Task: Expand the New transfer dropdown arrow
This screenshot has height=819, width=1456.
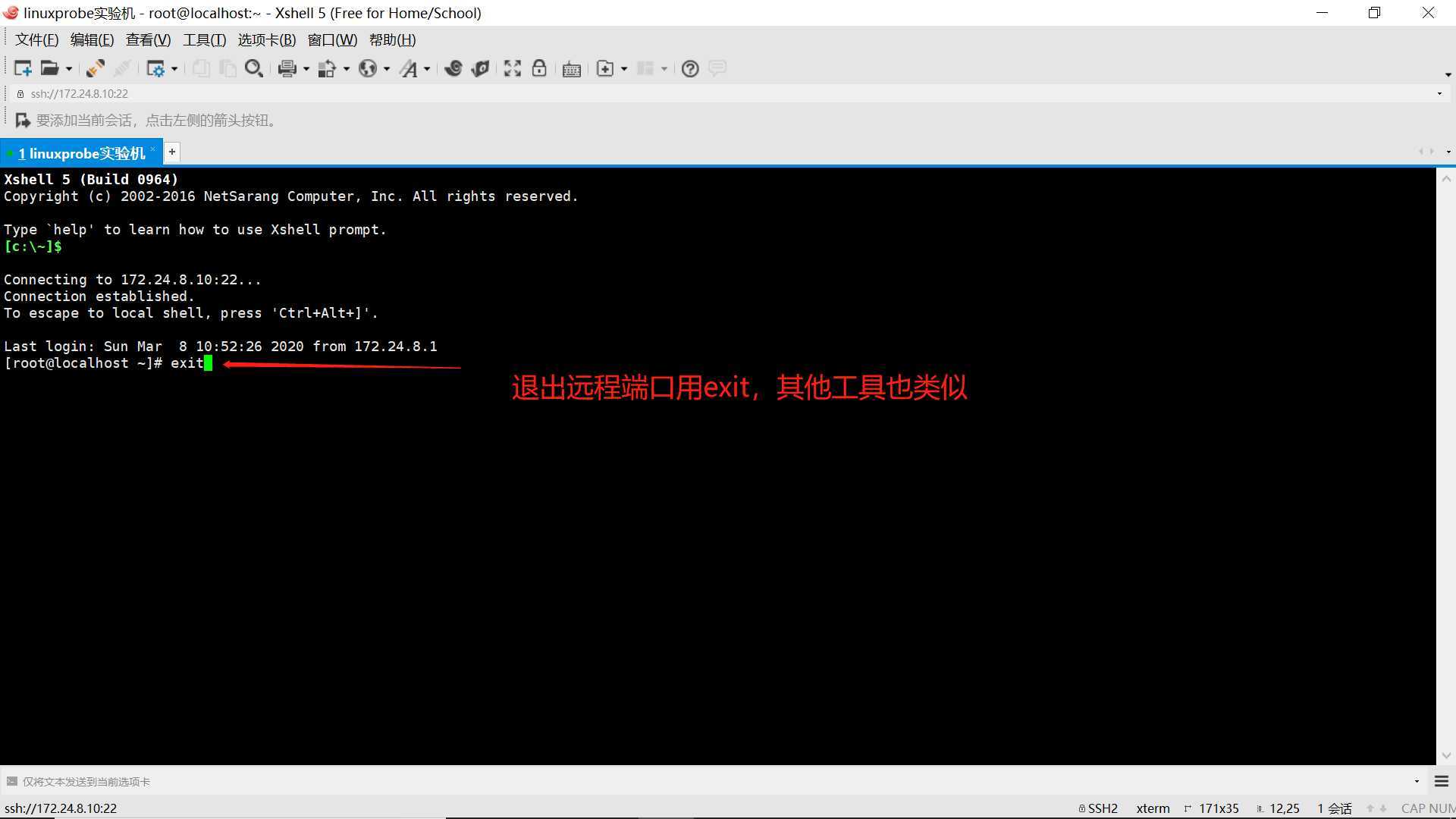Action: [x=624, y=69]
